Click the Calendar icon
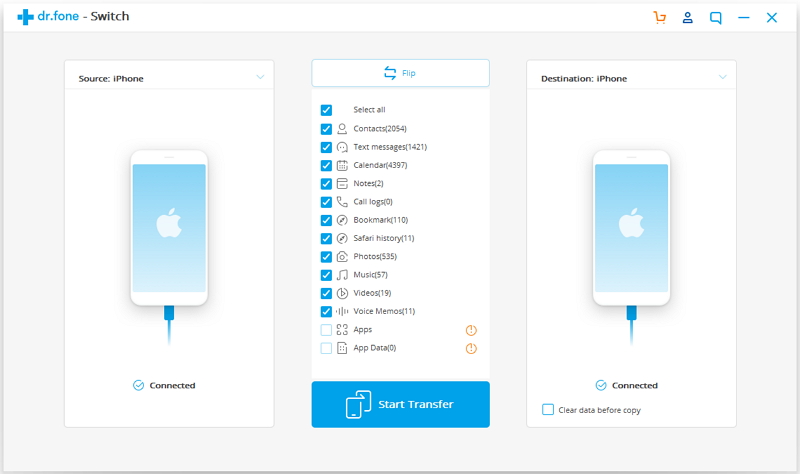This screenshot has height=474, width=800. click(342, 165)
